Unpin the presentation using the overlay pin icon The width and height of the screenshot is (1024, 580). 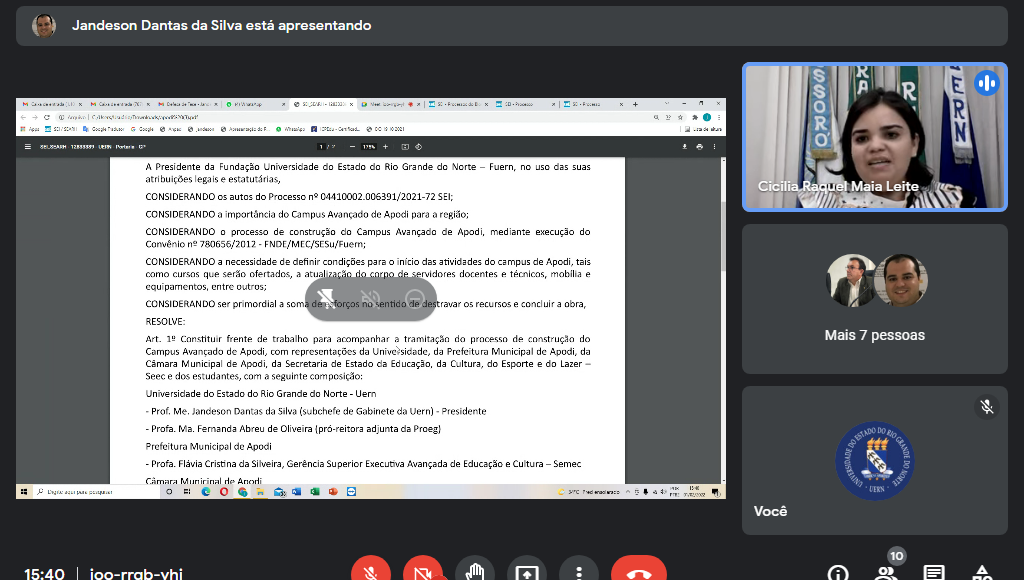(326, 299)
